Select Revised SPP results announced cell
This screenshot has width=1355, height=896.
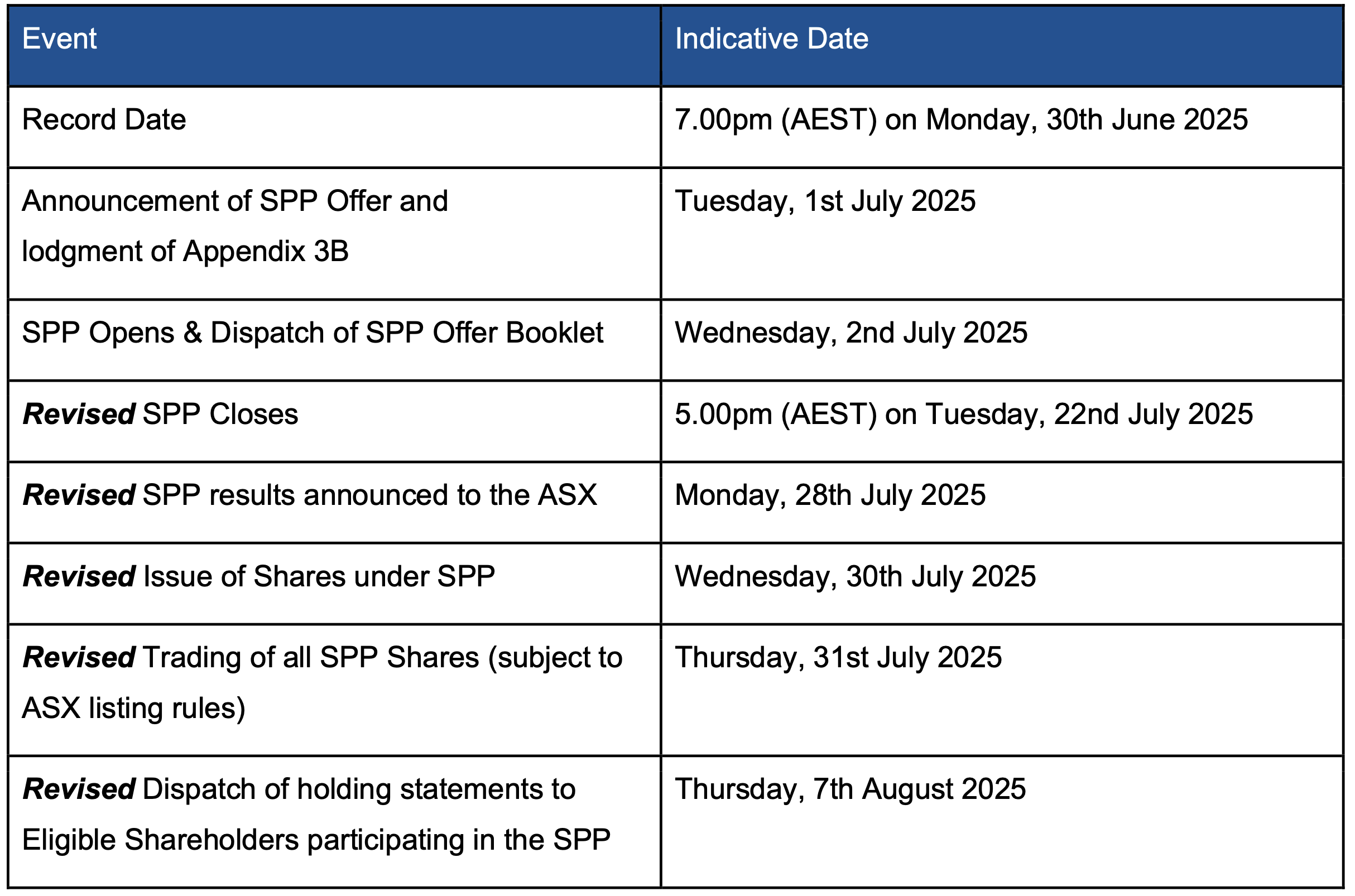tap(334, 503)
